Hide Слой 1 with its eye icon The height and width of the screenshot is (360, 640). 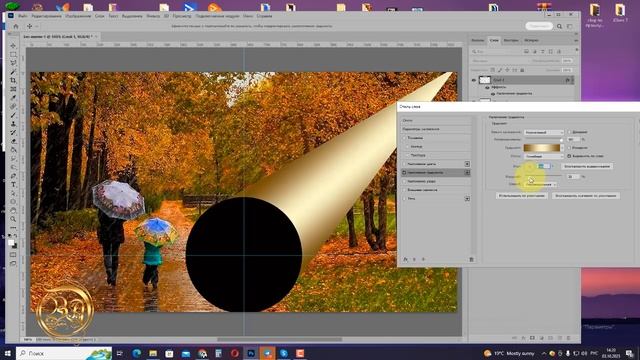(x=474, y=80)
